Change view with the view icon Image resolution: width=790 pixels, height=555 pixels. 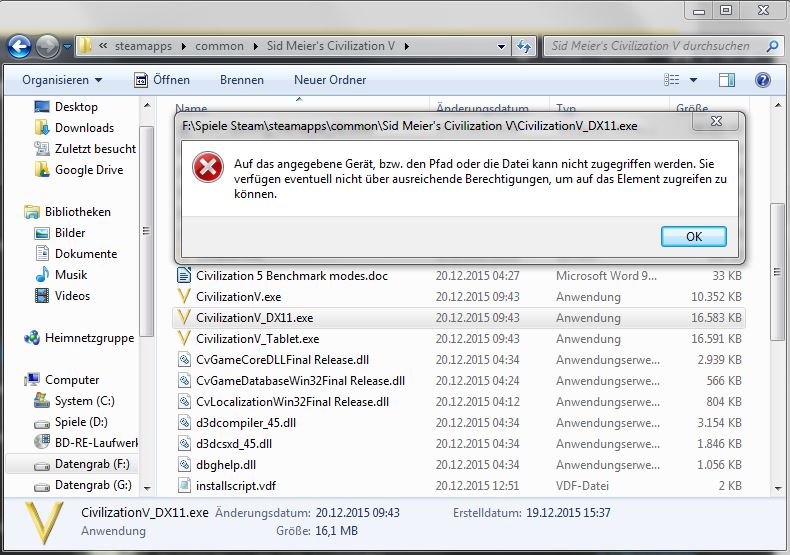(x=672, y=80)
